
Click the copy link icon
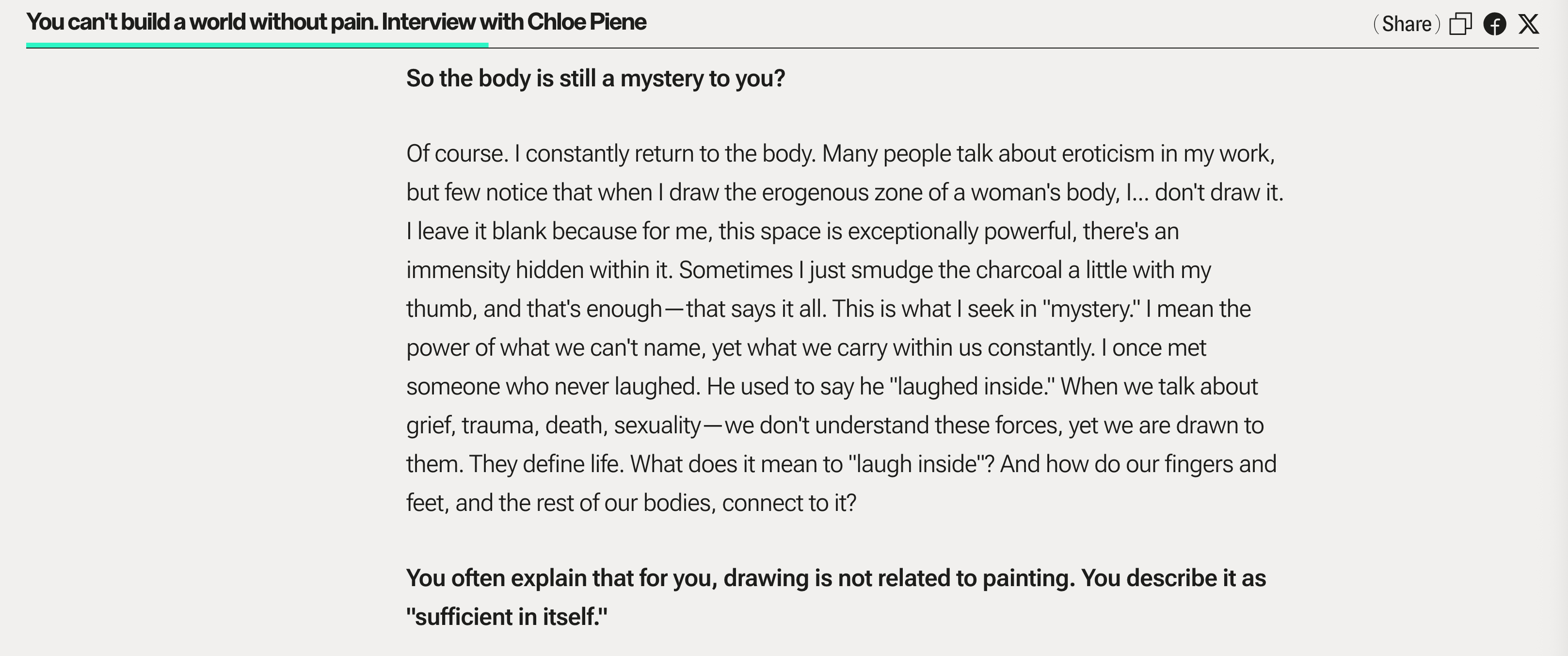(1460, 24)
